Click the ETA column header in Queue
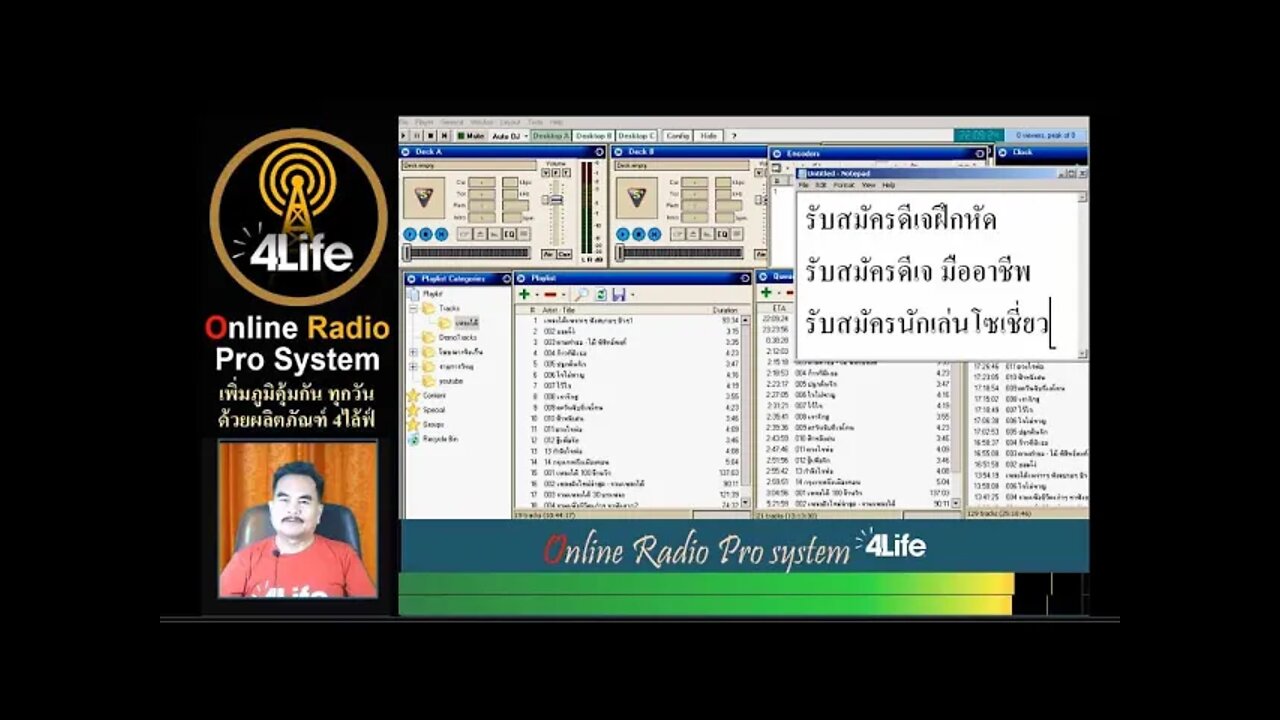Image resolution: width=1280 pixels, height=720 pixels. (x=780, y=310)
